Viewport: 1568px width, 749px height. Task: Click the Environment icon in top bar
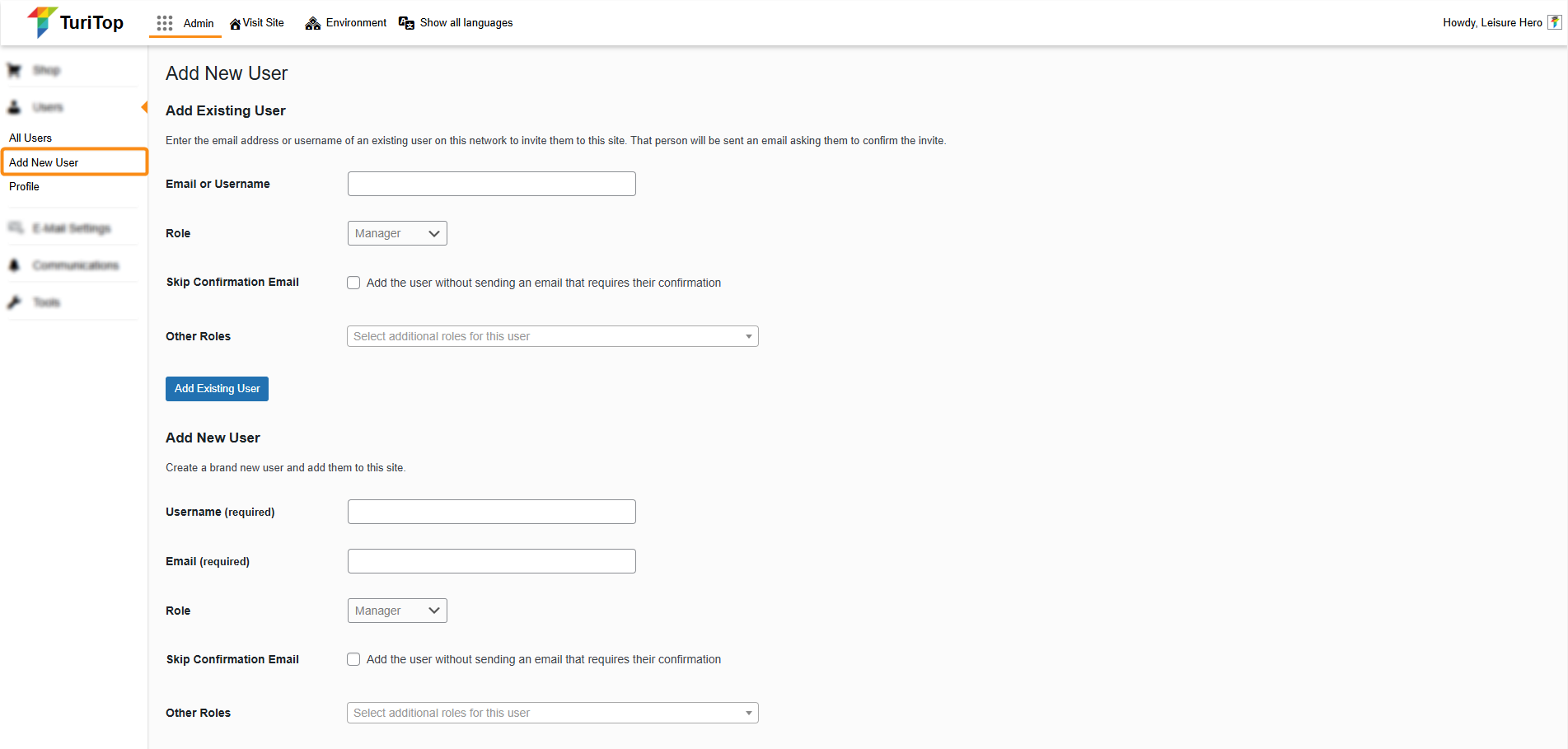point(312,23)
